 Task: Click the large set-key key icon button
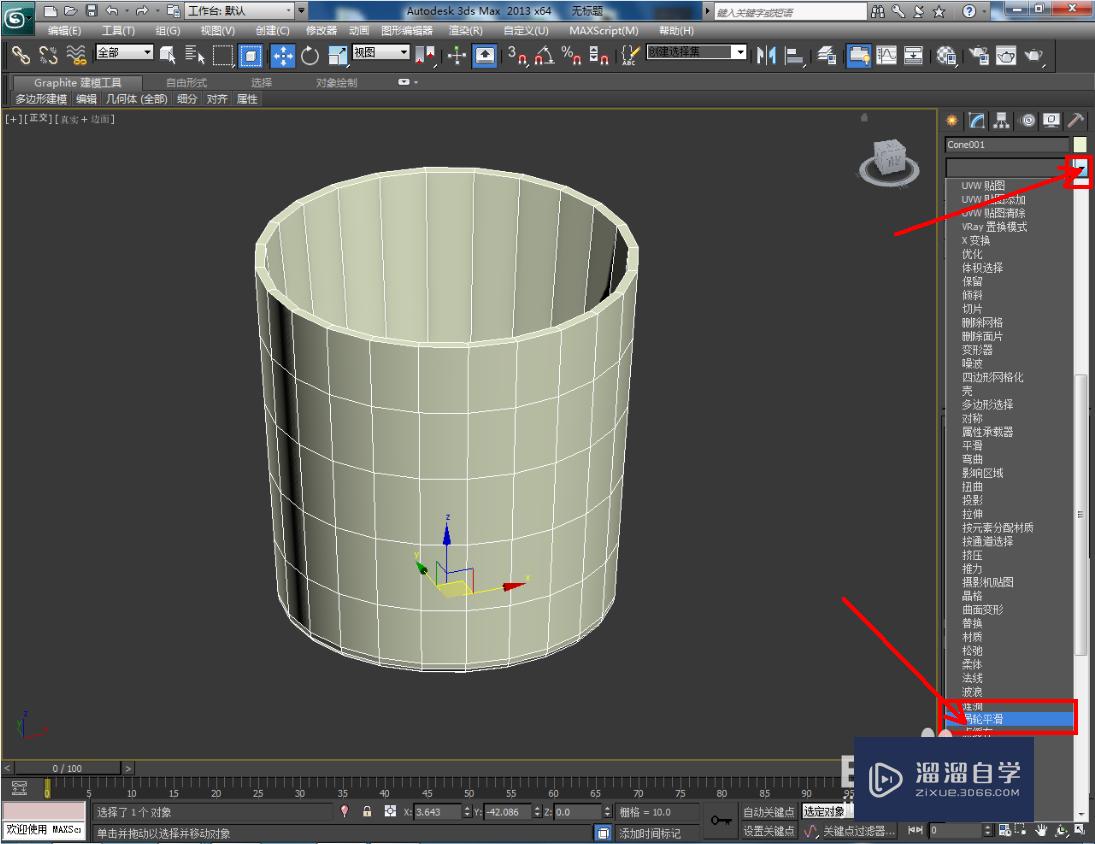721,820
